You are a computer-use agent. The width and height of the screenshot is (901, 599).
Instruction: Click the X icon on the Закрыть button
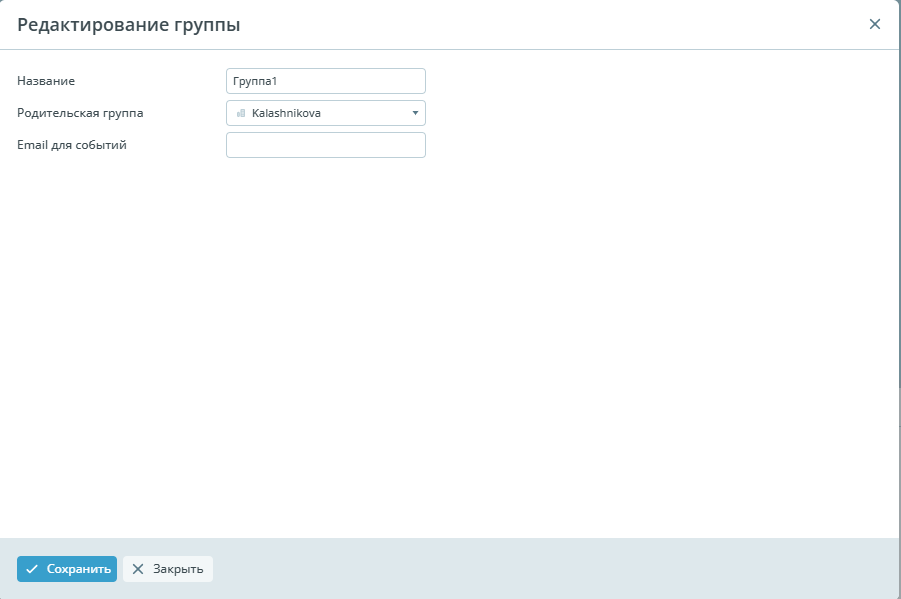(138, 569)
